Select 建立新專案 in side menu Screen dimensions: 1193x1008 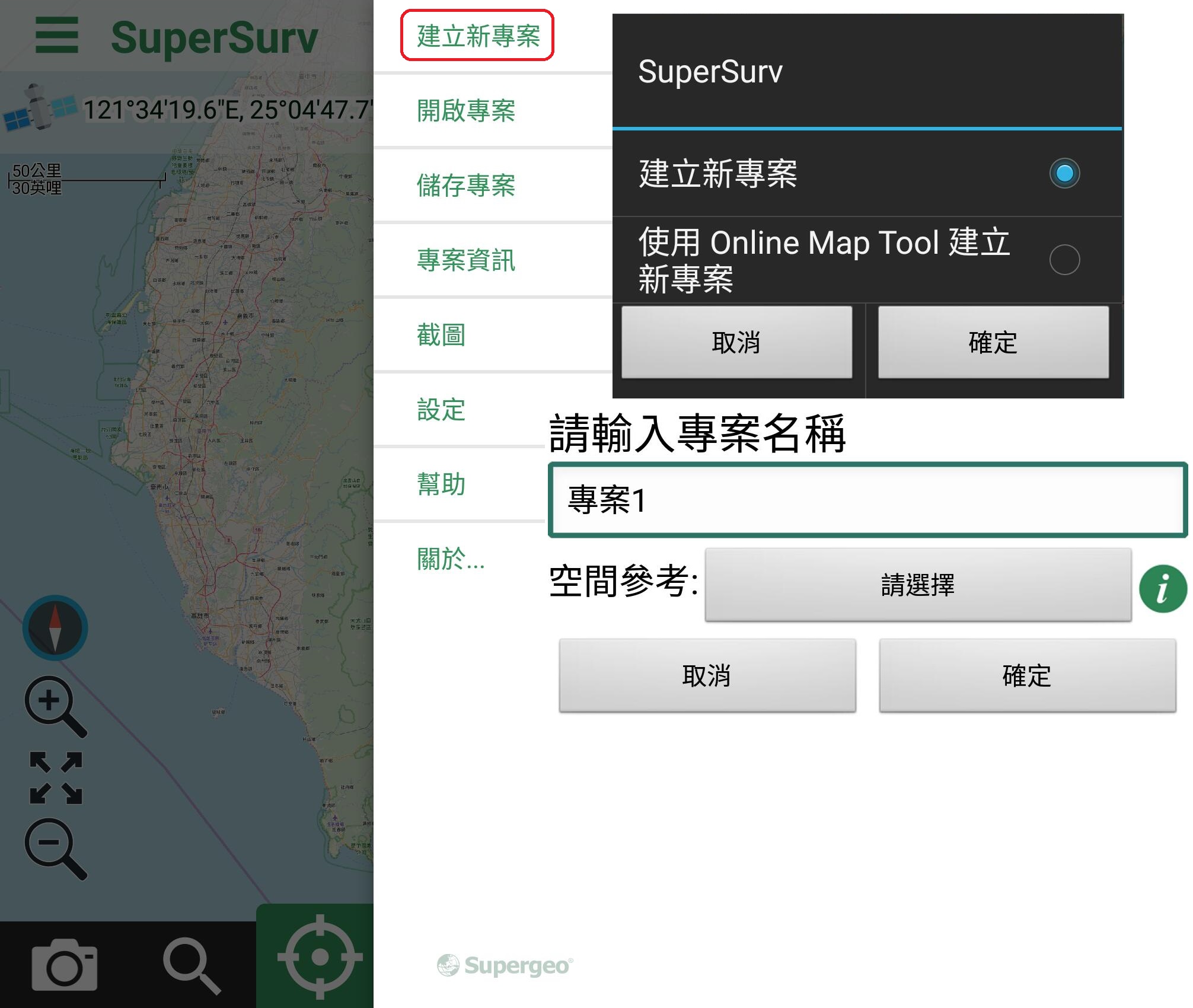pyautogui.click(x=477, y=36)
